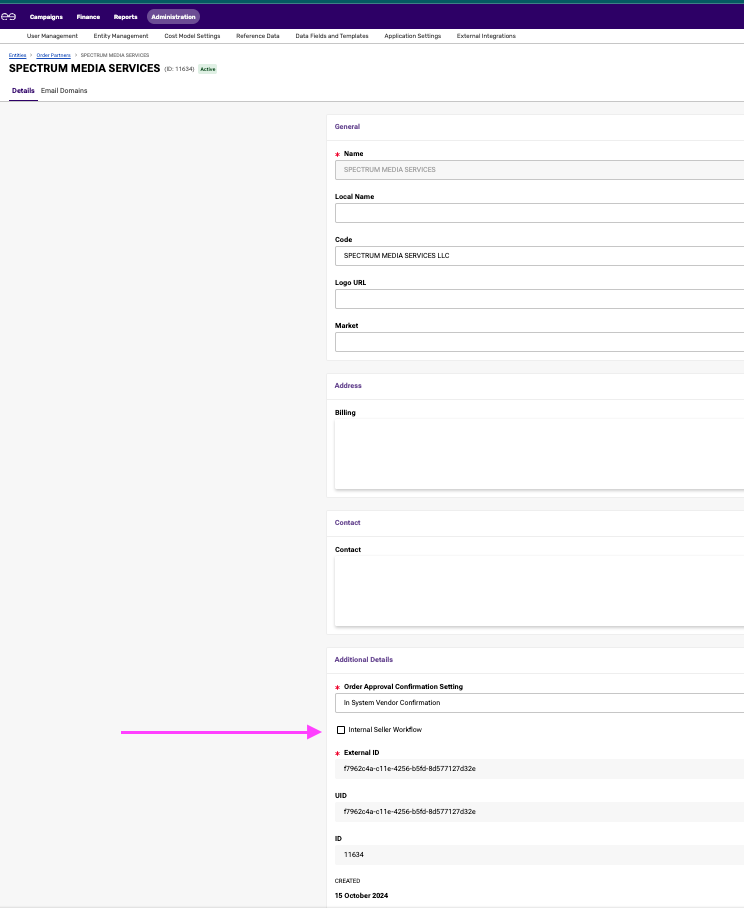Click the Address section heading
The width and height of the screenshot is (744, 918).
[x=348, y=386]
